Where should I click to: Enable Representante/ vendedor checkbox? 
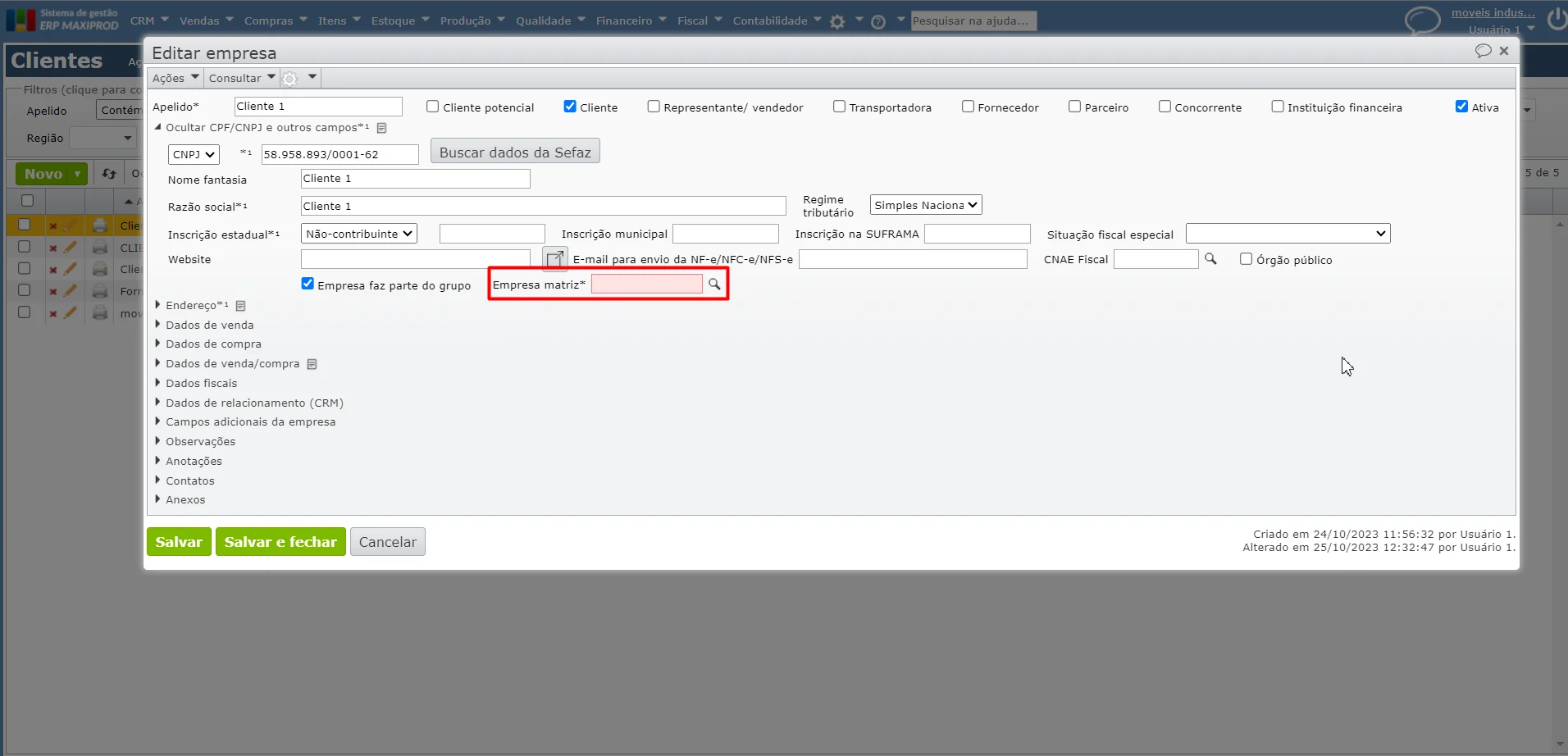654,107
